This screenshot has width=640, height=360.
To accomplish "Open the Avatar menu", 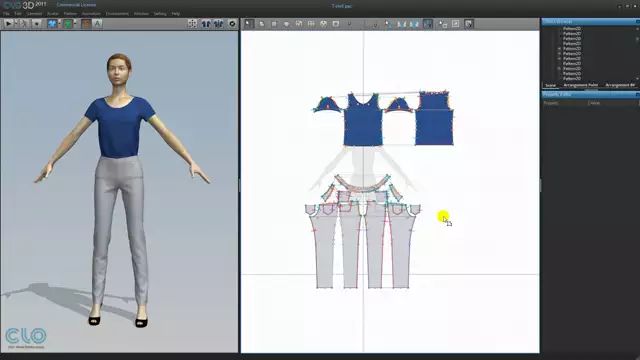I will [x=53, y=13].
